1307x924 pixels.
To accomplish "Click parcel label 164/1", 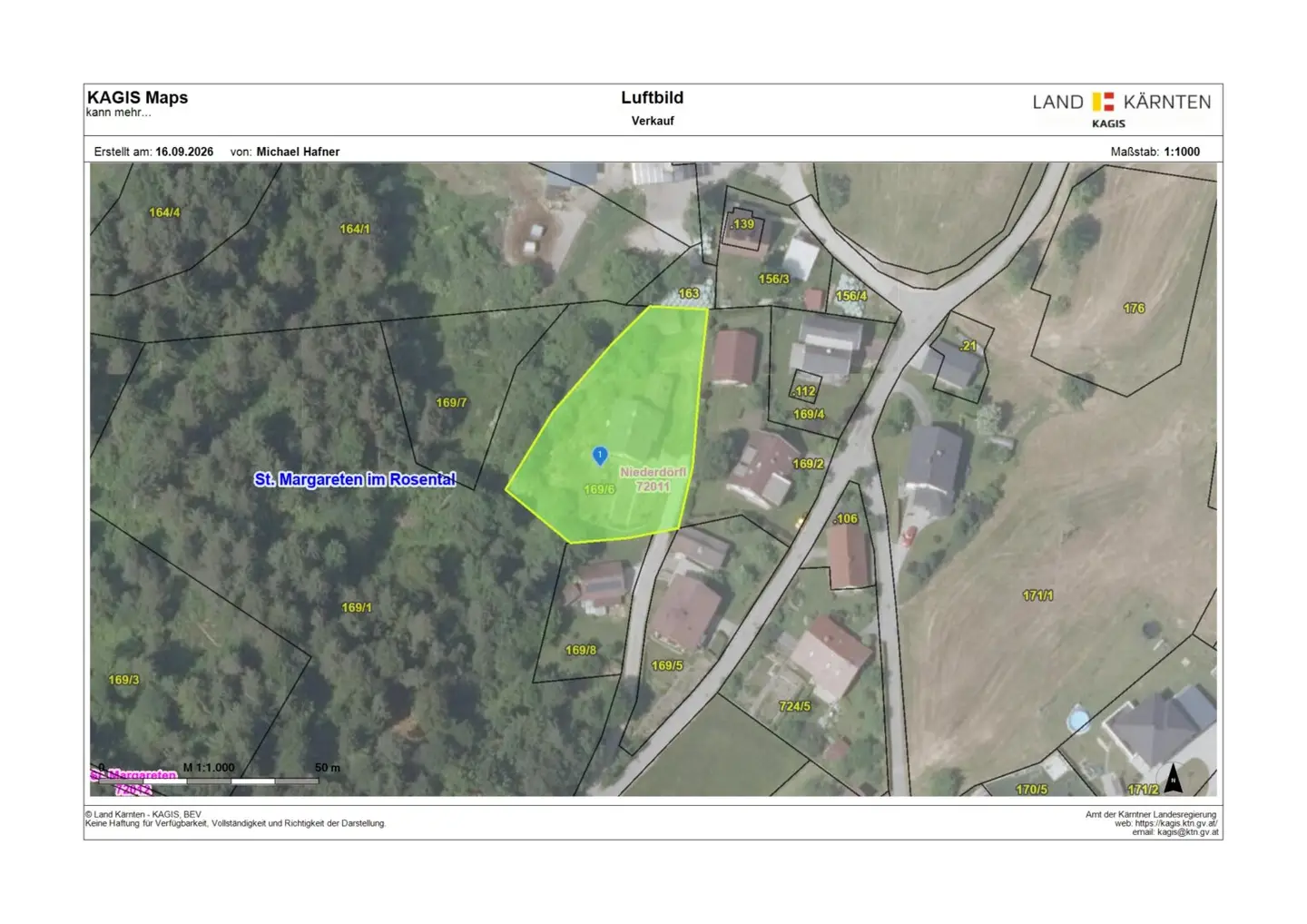I will point(355,229).
